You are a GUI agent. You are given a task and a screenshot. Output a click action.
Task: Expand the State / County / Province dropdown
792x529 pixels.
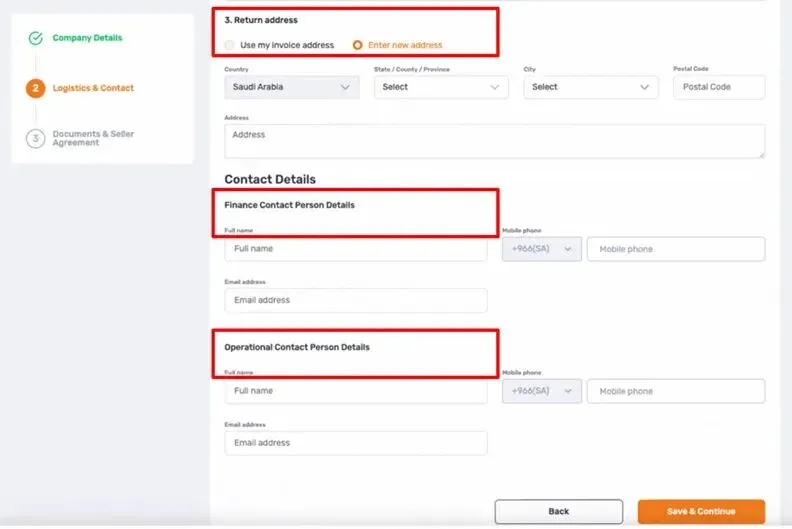[441, 87]
